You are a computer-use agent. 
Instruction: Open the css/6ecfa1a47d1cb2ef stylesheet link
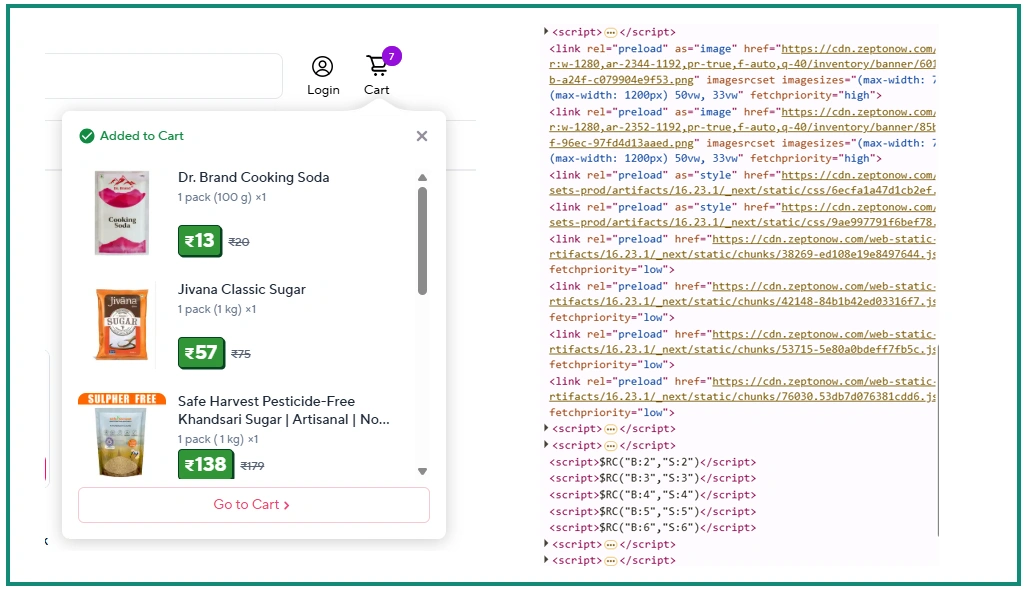[x=742, y=183]
